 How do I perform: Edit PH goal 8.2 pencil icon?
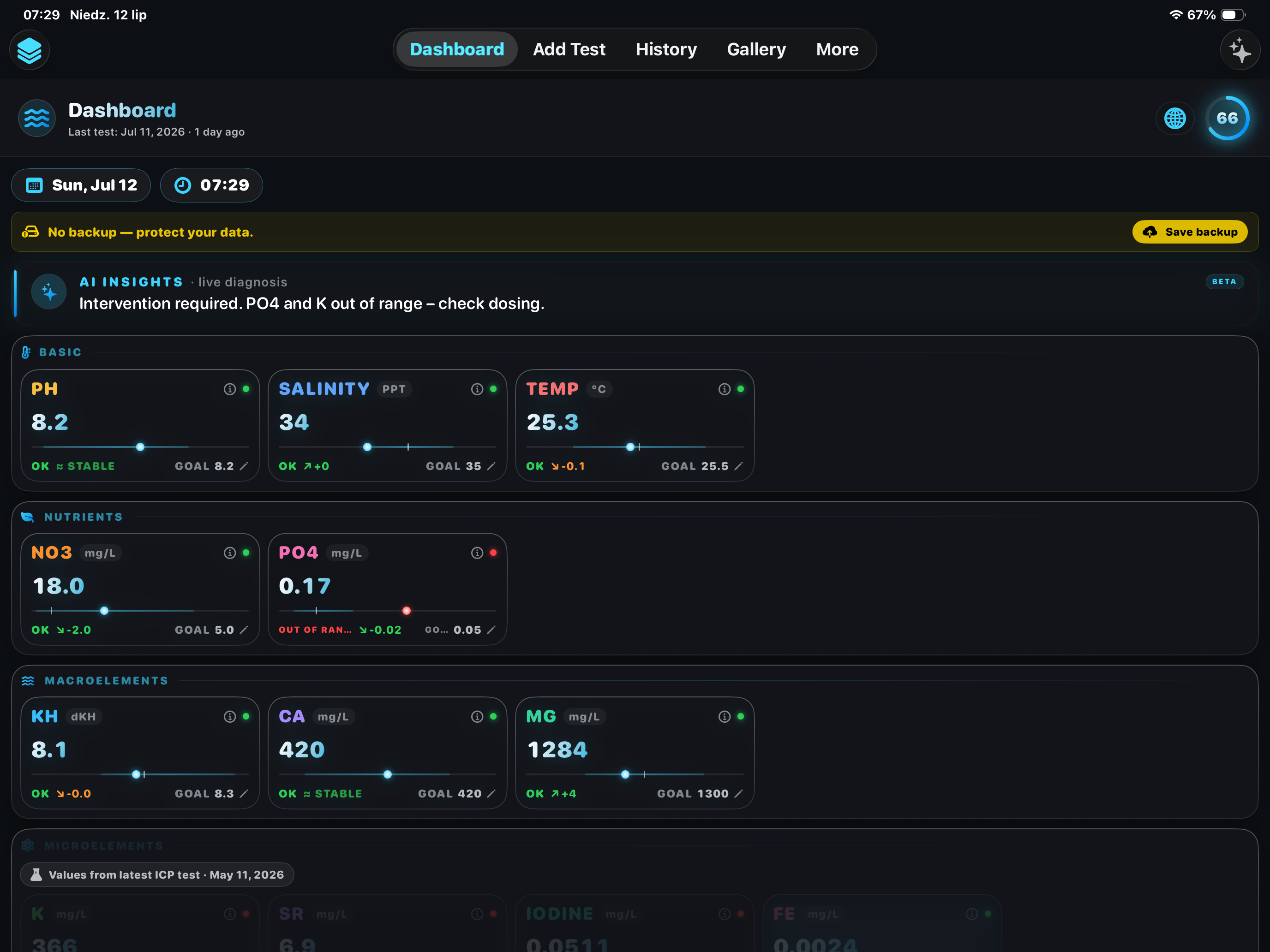[244, 466]
